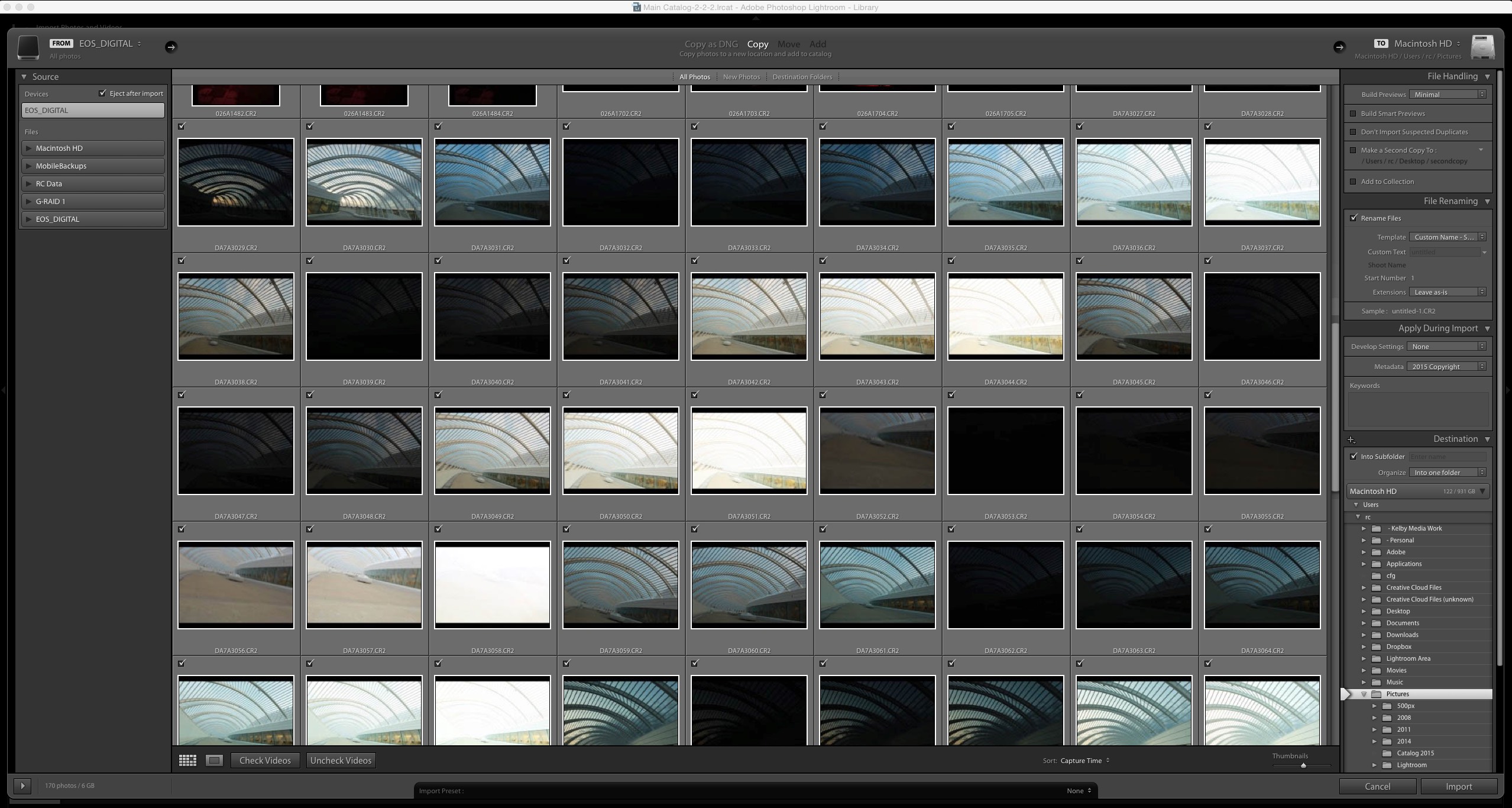Select thumbnail DA7A3044.CR2
The height and width of the screenshot is (808, 1512).
click(1005, 316)
